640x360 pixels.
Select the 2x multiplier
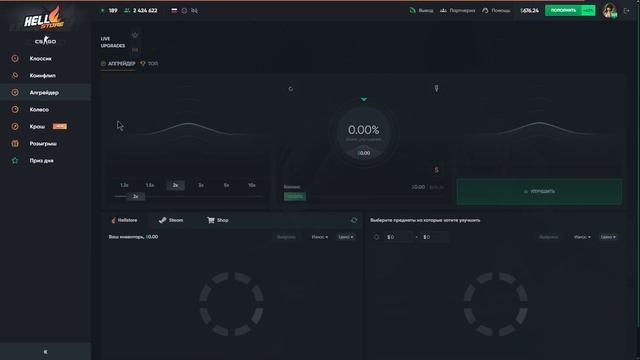tap(176, 185)
